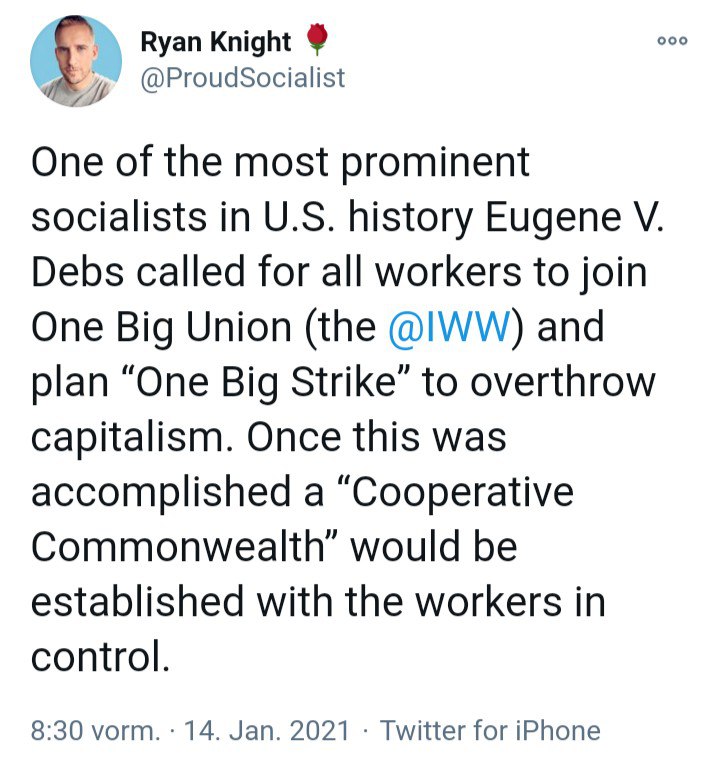Click the phrase "One Big Union"

point(164,328)
